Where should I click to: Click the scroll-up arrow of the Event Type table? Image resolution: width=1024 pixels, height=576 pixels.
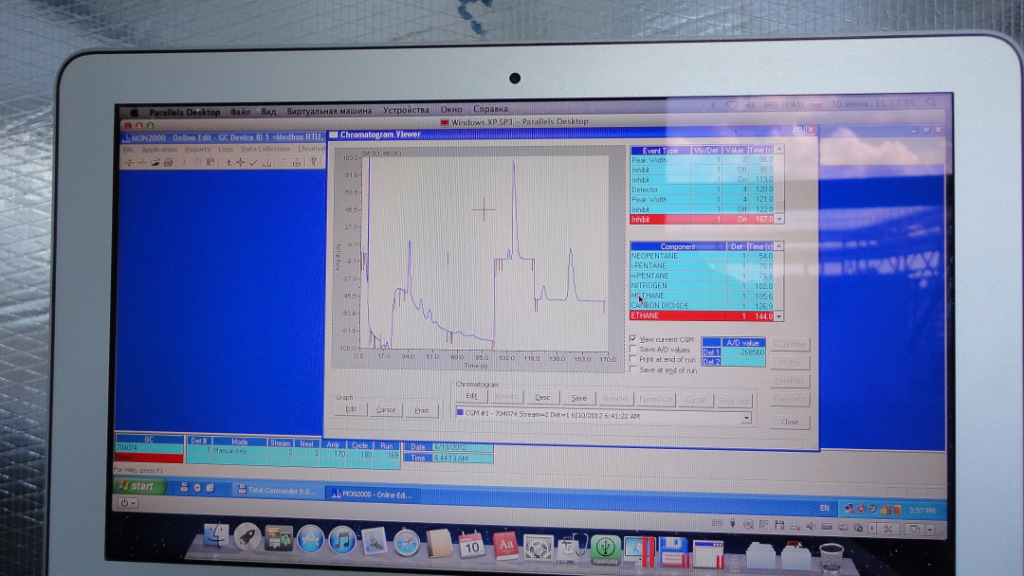[x=778, y=150]
